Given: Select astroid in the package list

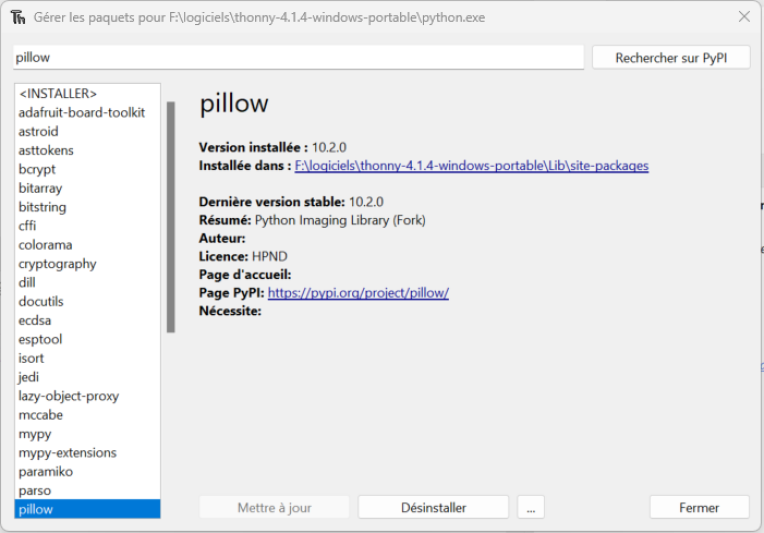Looking at the screenshot, I should [x=87, y=132].
